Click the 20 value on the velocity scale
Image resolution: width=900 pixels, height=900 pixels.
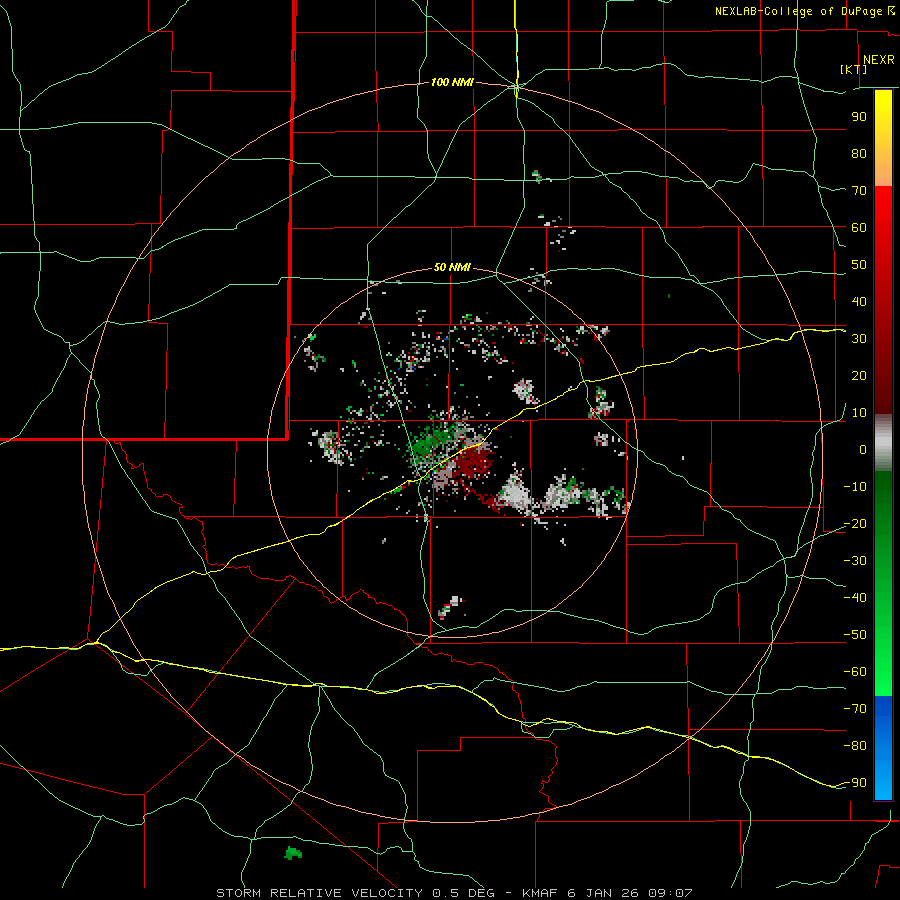(x=859, y=375)
